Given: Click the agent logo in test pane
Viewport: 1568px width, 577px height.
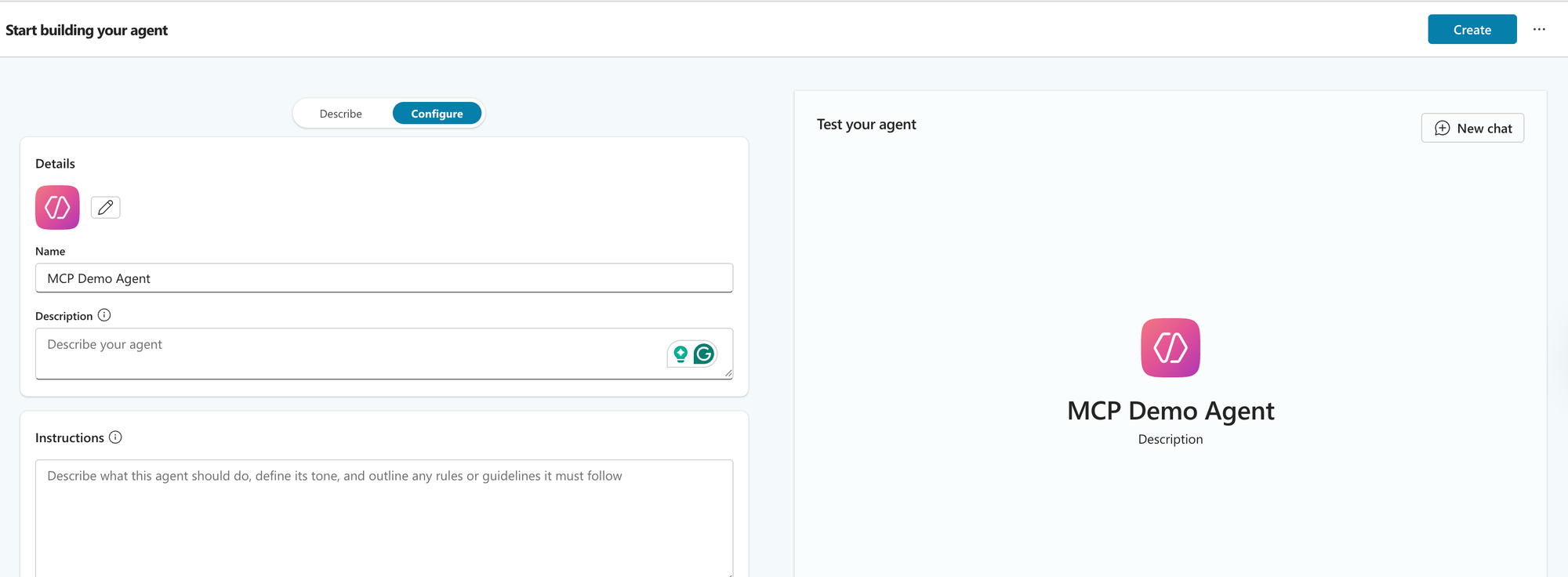Looking at the screenshot, I should 1171,348.
